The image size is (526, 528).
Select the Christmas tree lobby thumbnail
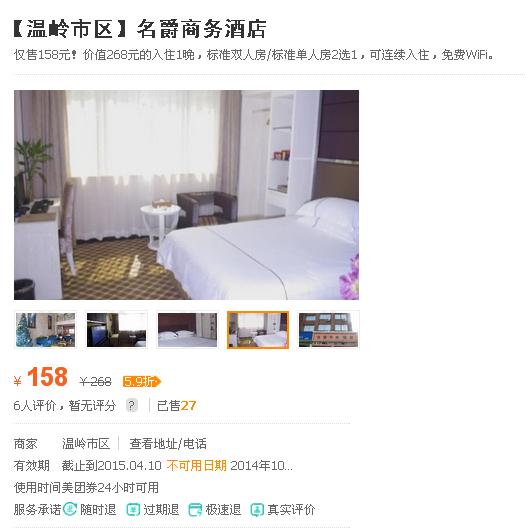pos(45,330)
